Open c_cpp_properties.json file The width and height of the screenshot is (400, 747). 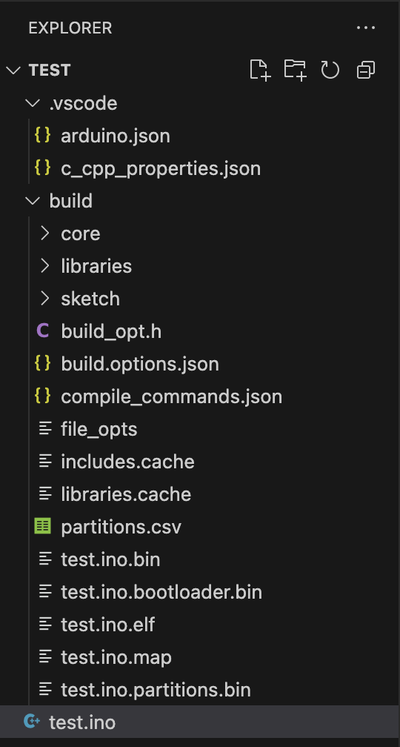(x=200, y=168)
